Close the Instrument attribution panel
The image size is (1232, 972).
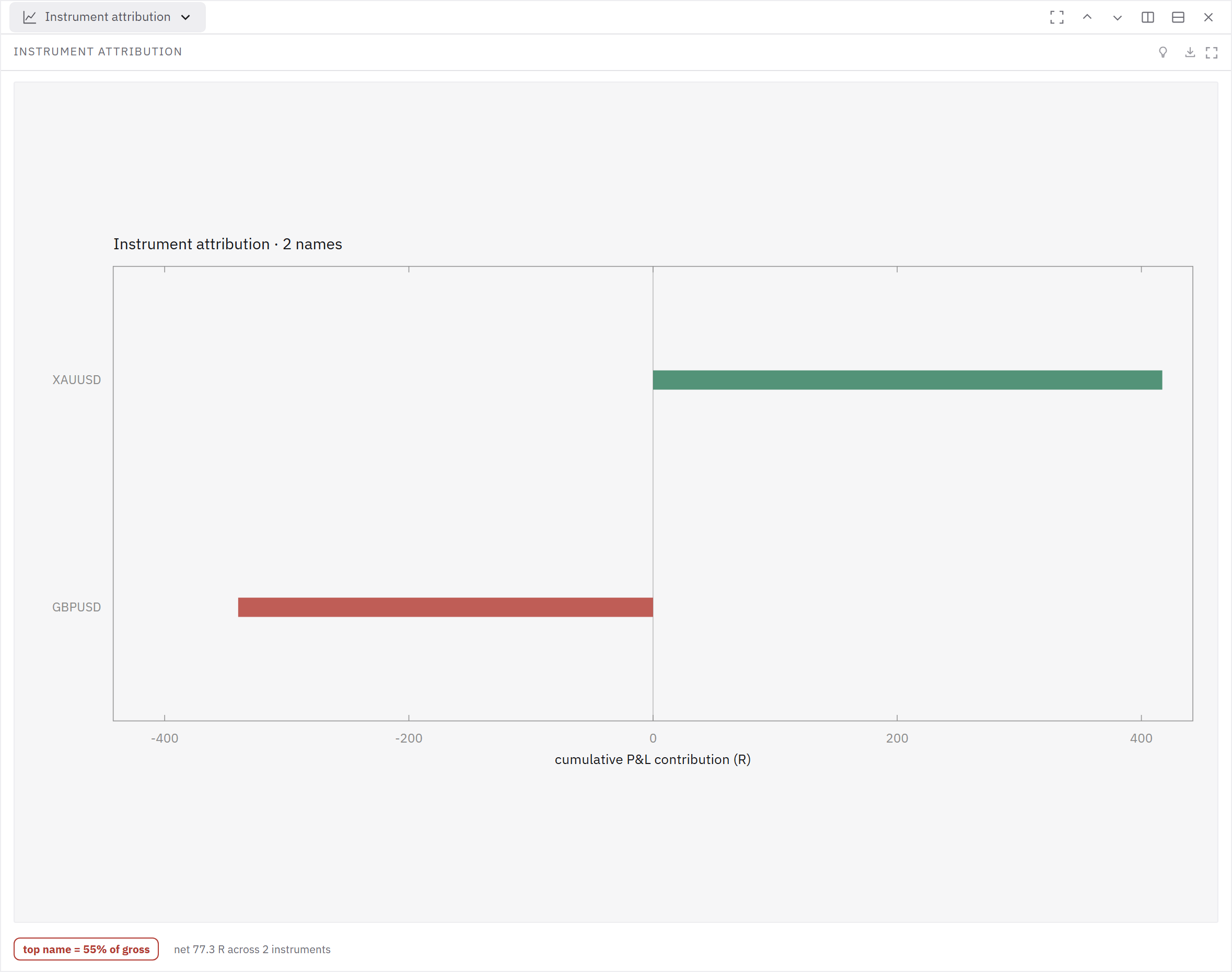click(1208, 17)
